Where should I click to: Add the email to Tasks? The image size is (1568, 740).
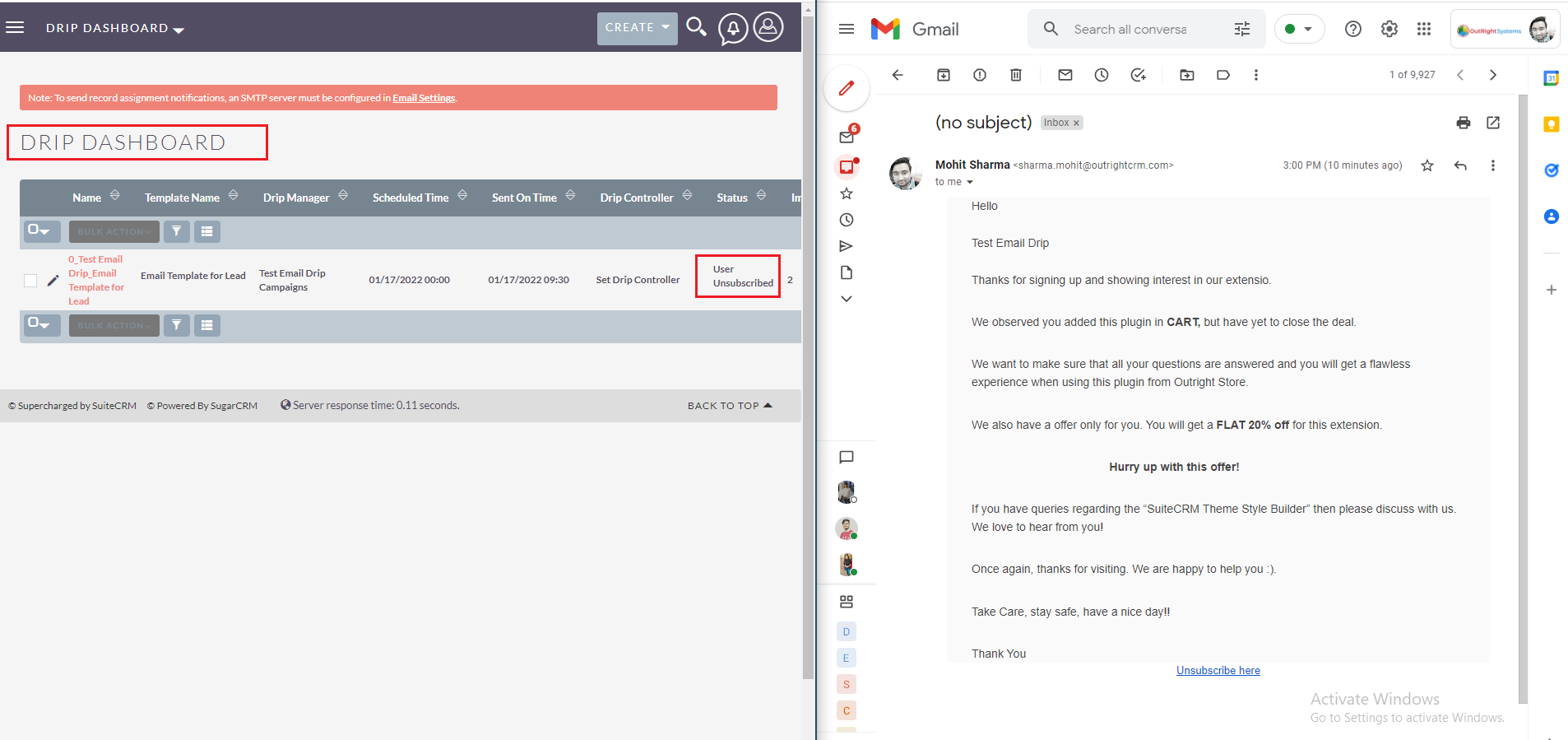[x=1139, y=75]
